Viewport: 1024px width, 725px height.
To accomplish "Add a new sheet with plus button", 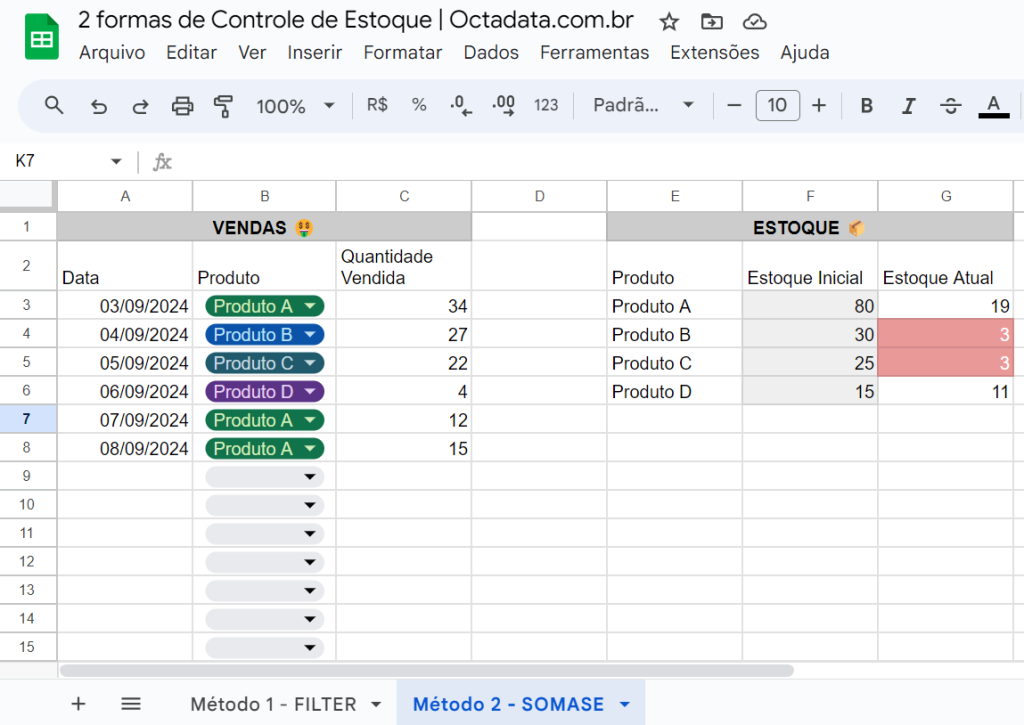I will [78, 704].
